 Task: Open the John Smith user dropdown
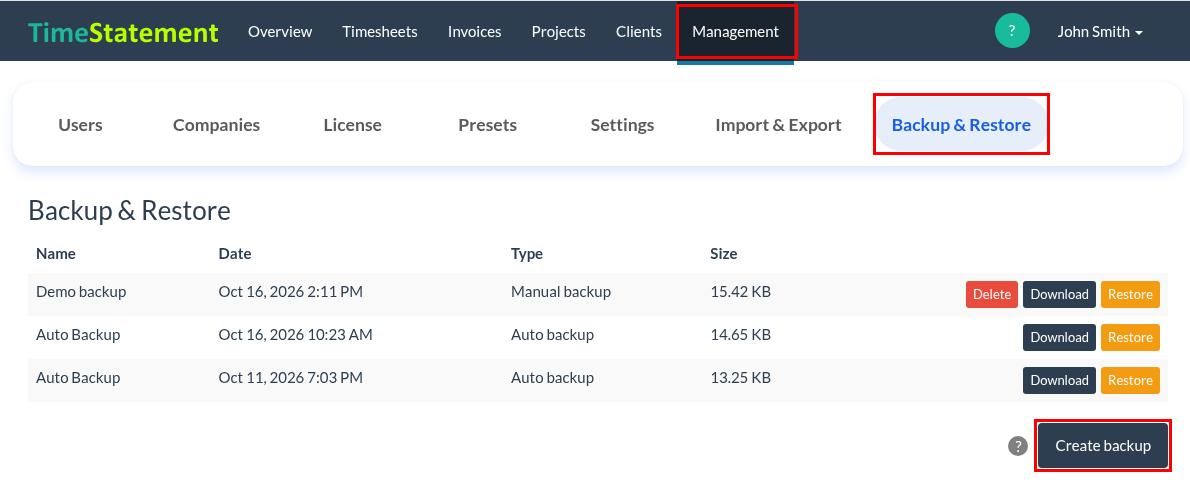coord(1100,32)
